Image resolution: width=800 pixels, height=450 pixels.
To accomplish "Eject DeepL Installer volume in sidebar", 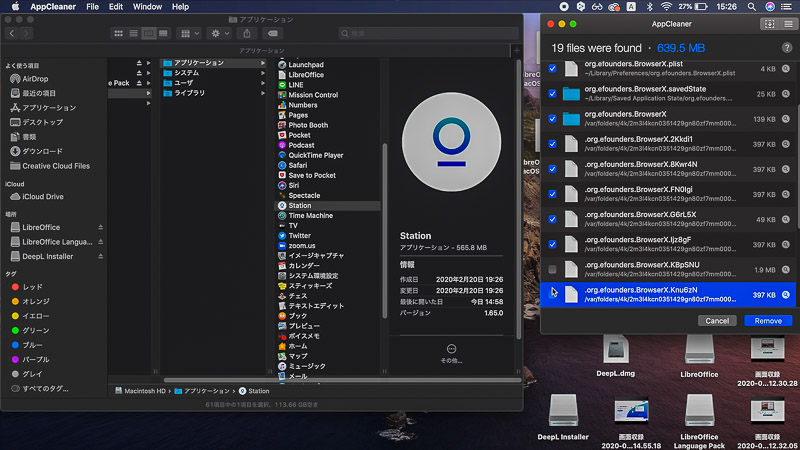I will (101, 256).
